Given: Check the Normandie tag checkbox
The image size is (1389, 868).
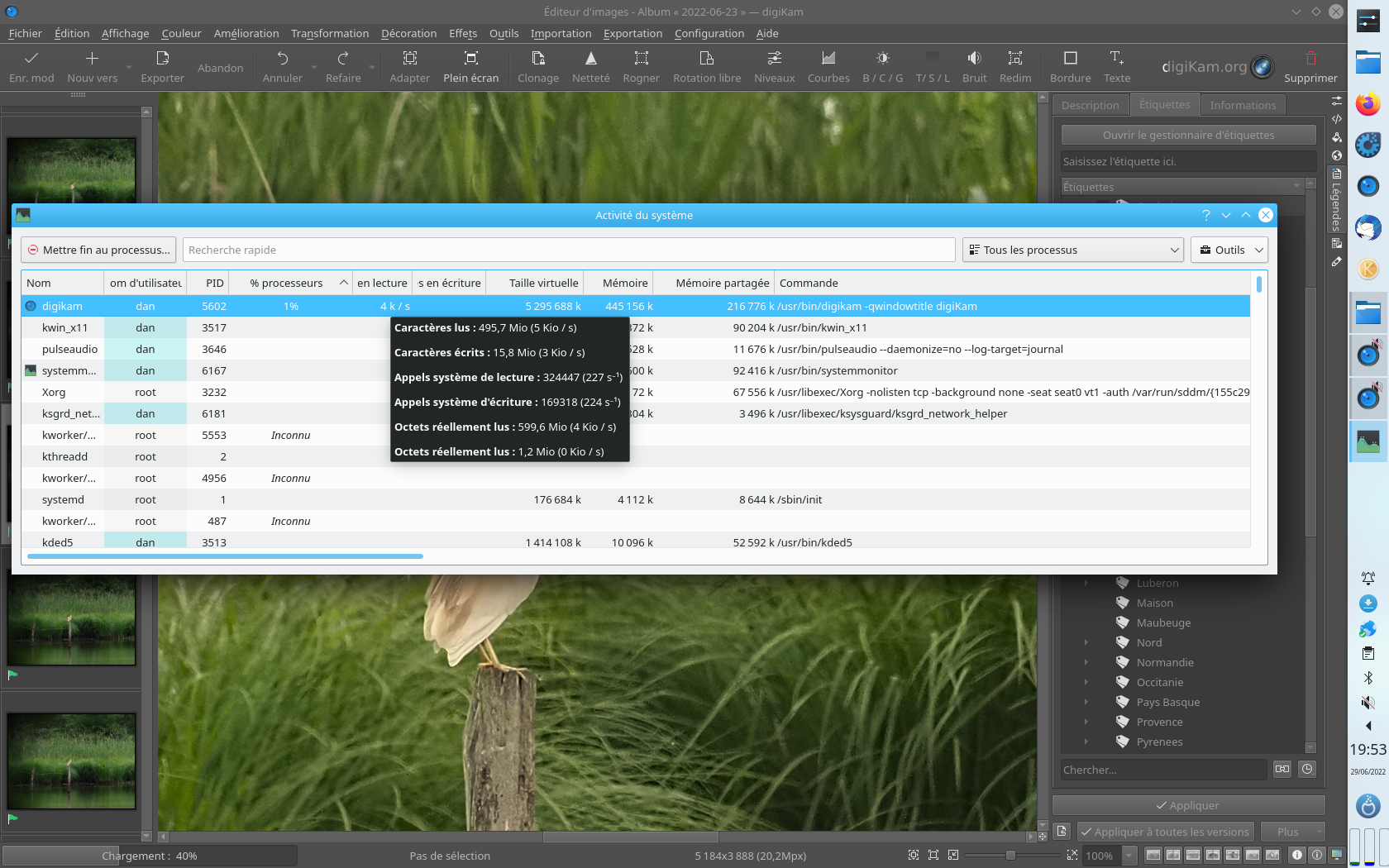Looking at the screenshot, I should click(x=1104, y=662).
